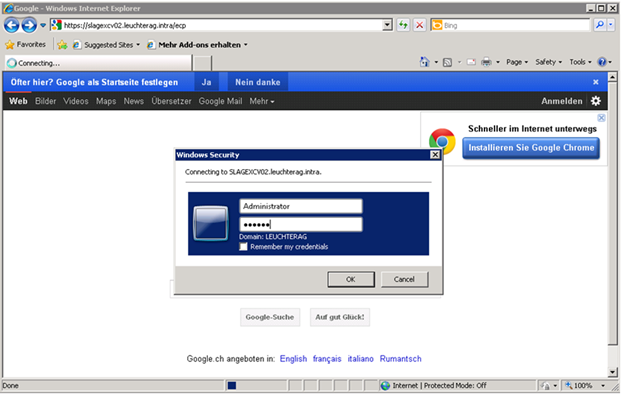The height and width of the screenshot is (394, 621).
Task: Open Google Mail in navigation bar
Action: 220,101
